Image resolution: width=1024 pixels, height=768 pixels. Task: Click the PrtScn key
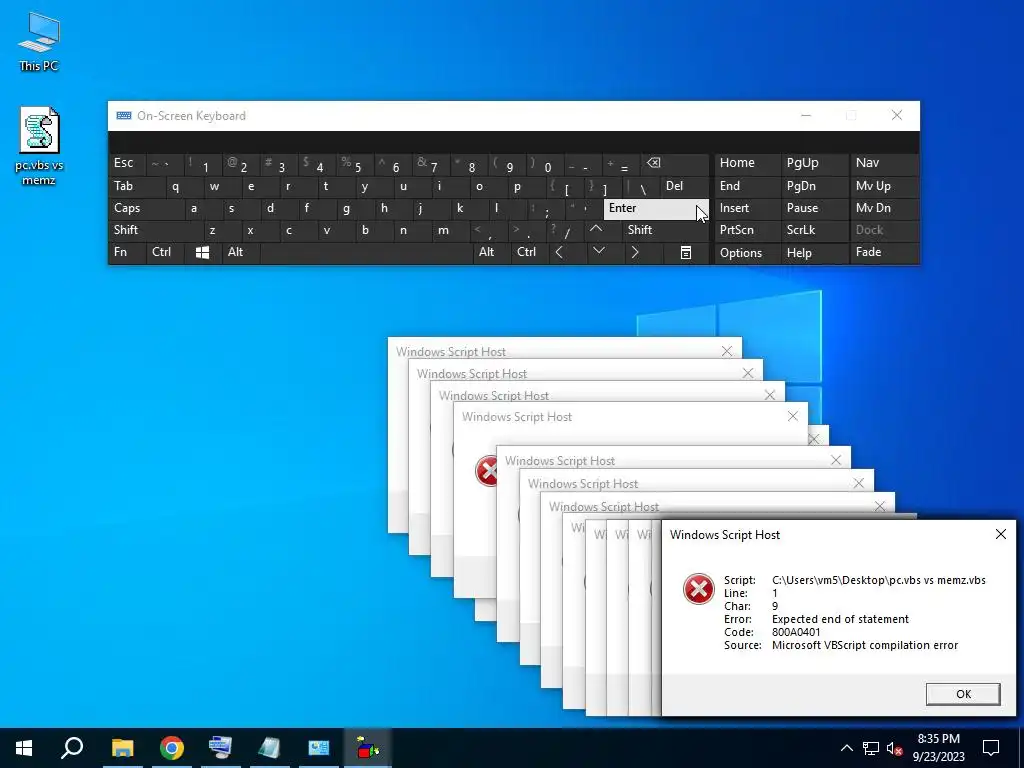[747, 230]
